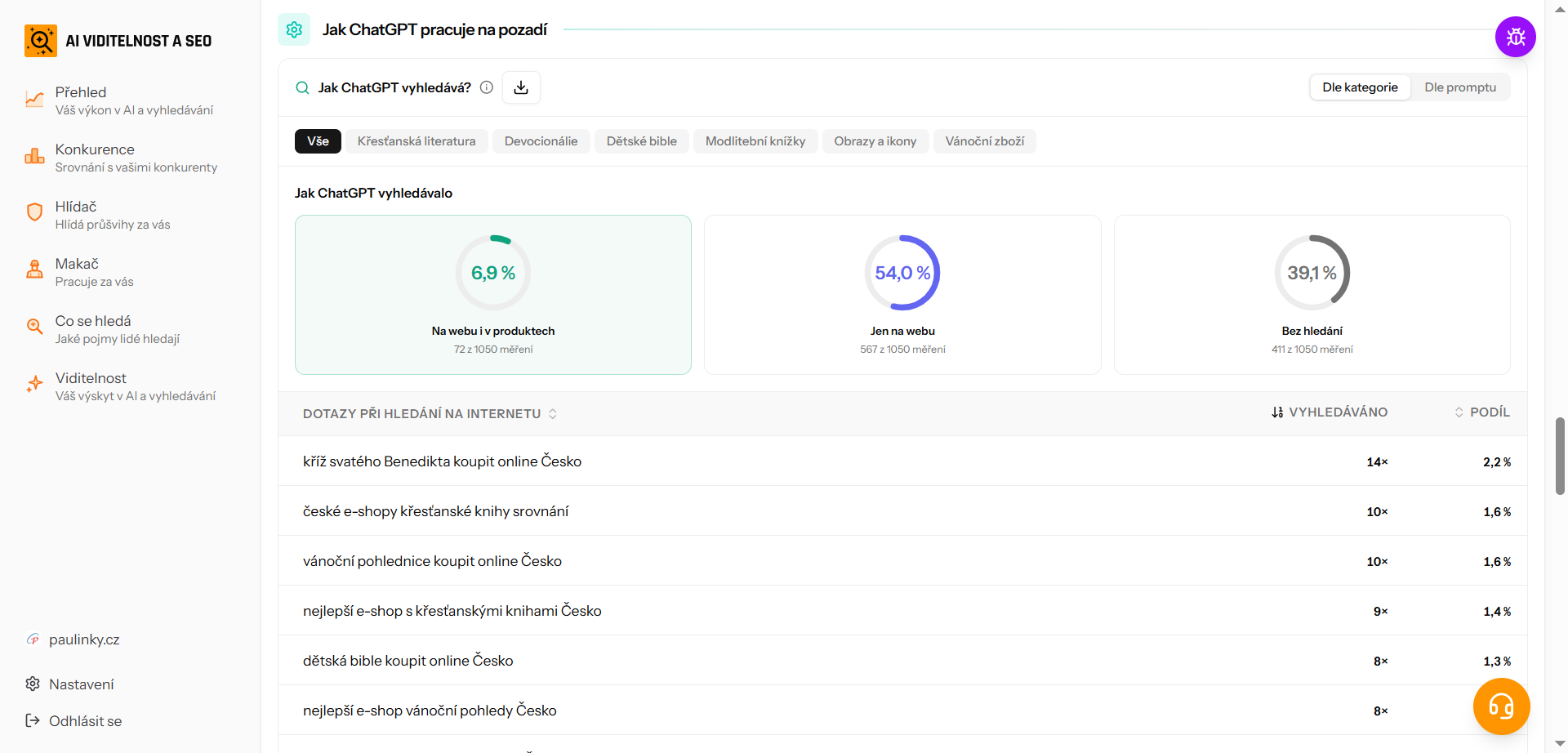Show info tooltip next to Jak ChatGPT vyhledává
Viewport: 1568px width, 753px height.
click(x=487, y=87)
